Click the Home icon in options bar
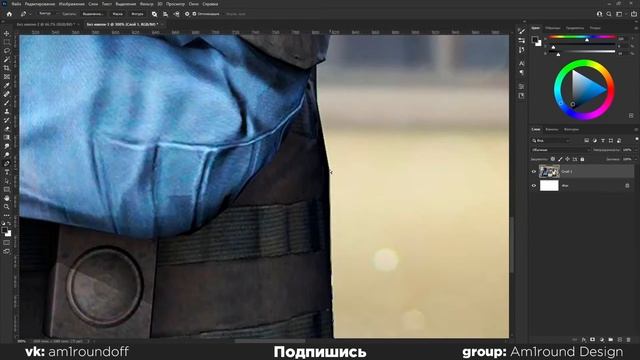 pyautogui.click(x=9, y=14)
